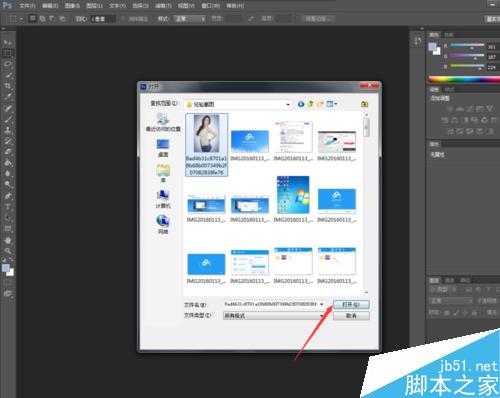Click the Feather value input field

coord(103,19)
